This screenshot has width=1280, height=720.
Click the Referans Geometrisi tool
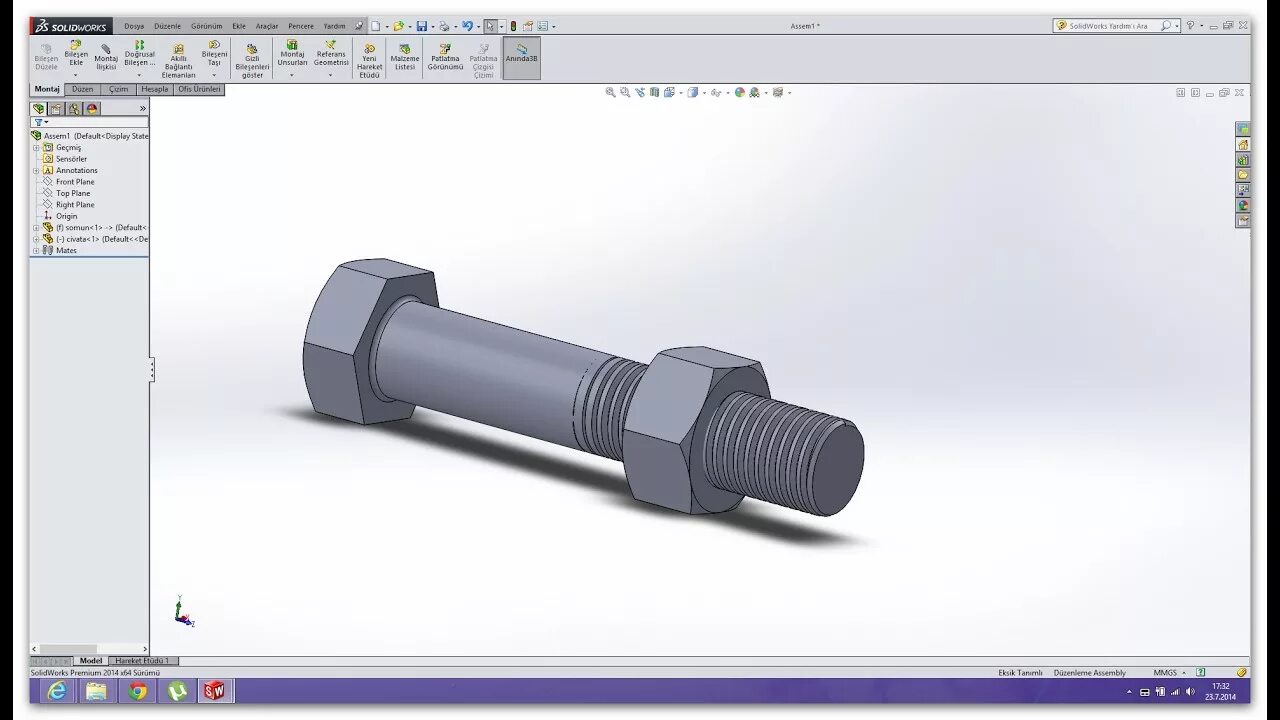(331, 52)
